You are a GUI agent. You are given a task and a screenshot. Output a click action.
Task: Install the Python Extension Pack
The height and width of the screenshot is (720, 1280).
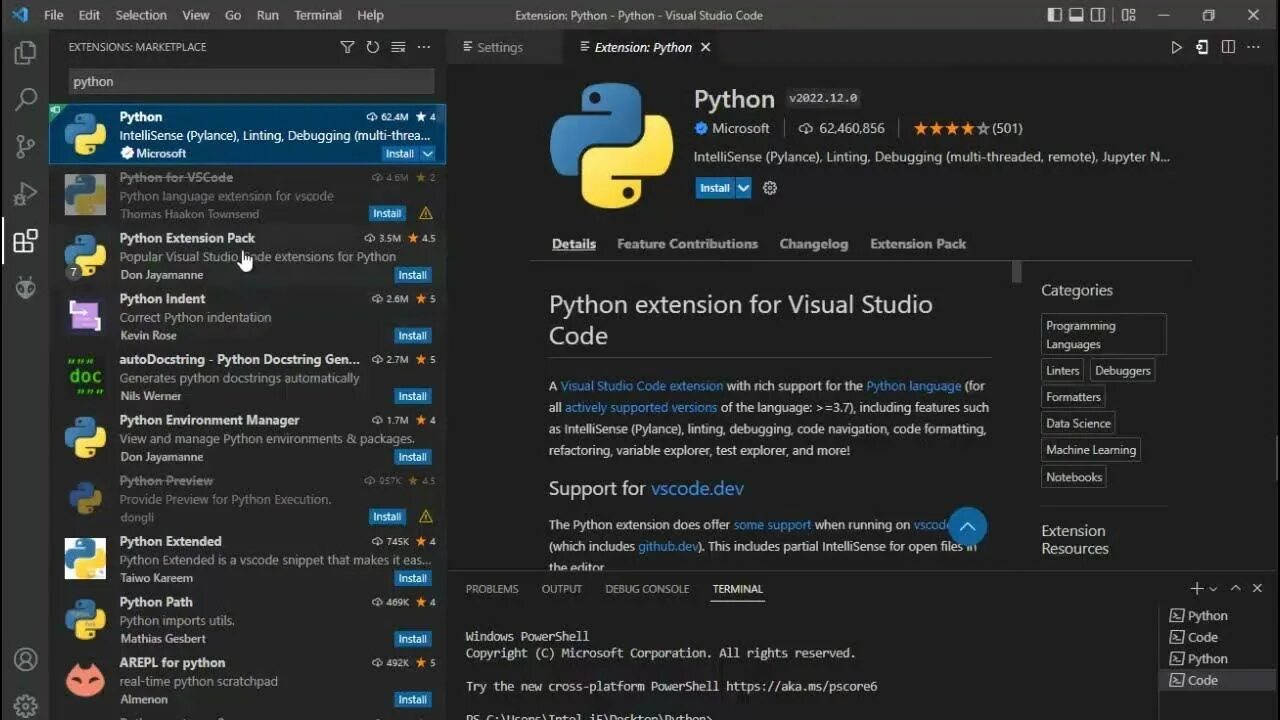point(413,275)
